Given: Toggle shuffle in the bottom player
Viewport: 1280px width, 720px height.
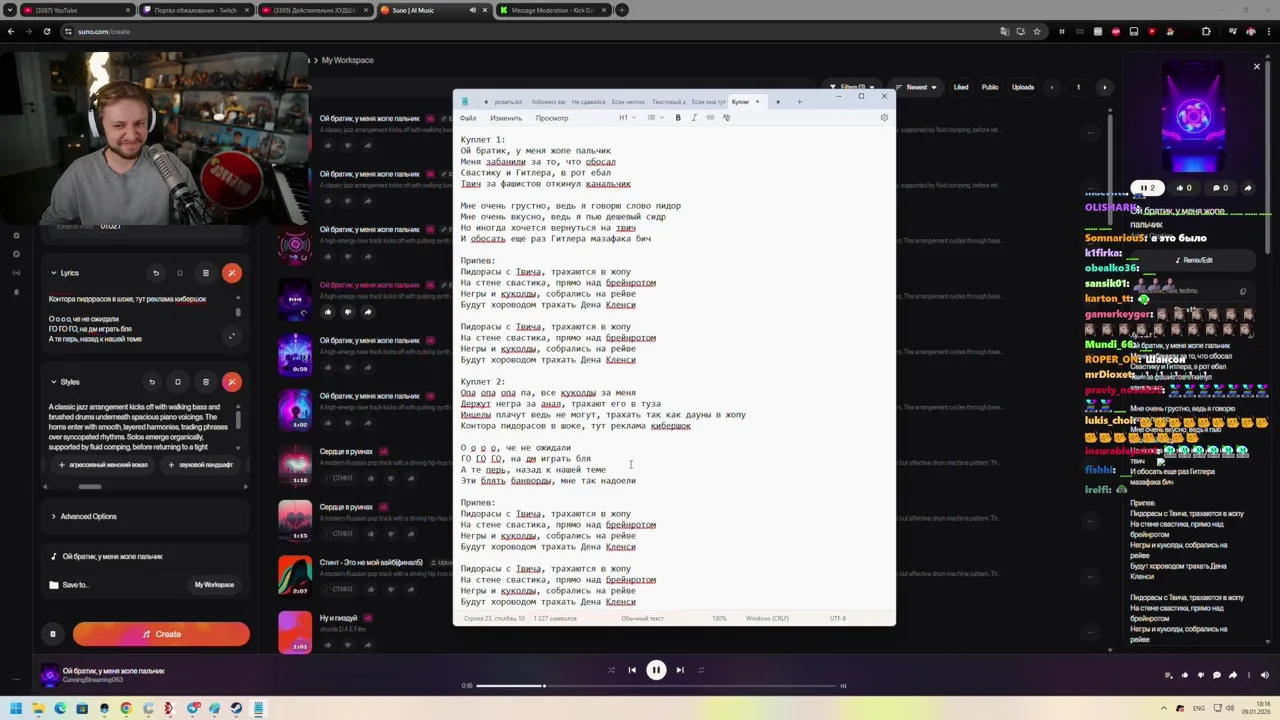Looking at the screenshot, I should pyautogui.click(x=611, y=670).
